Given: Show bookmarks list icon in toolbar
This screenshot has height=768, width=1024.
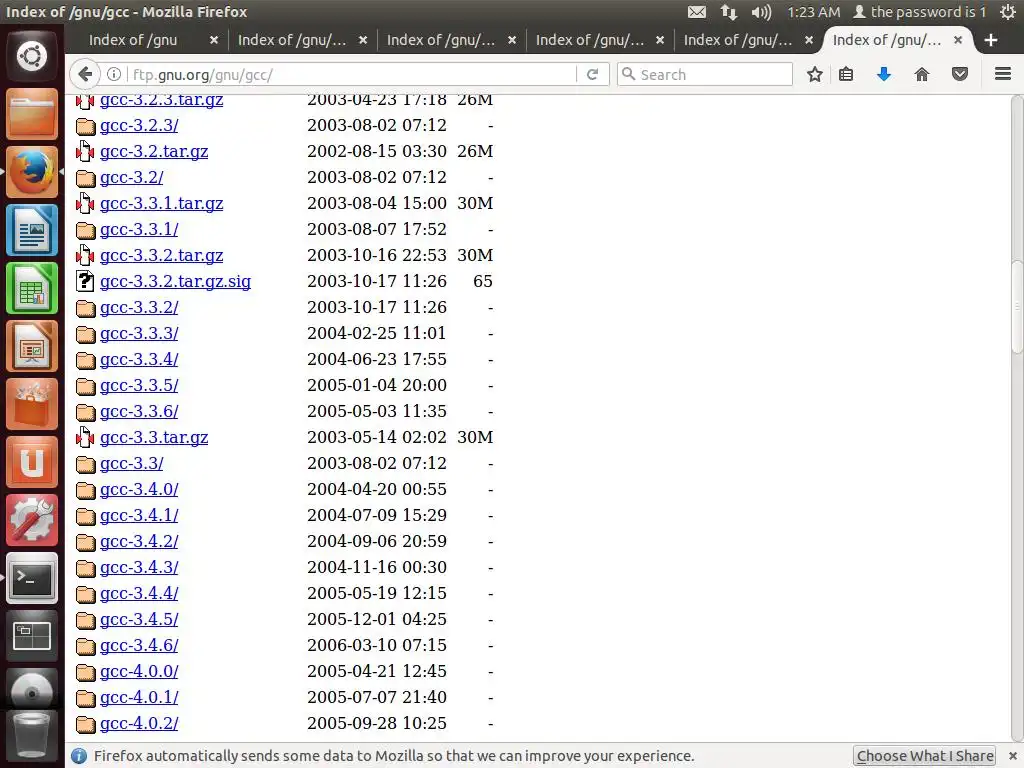Looking at the screenshot, I should tap(846, 74).
